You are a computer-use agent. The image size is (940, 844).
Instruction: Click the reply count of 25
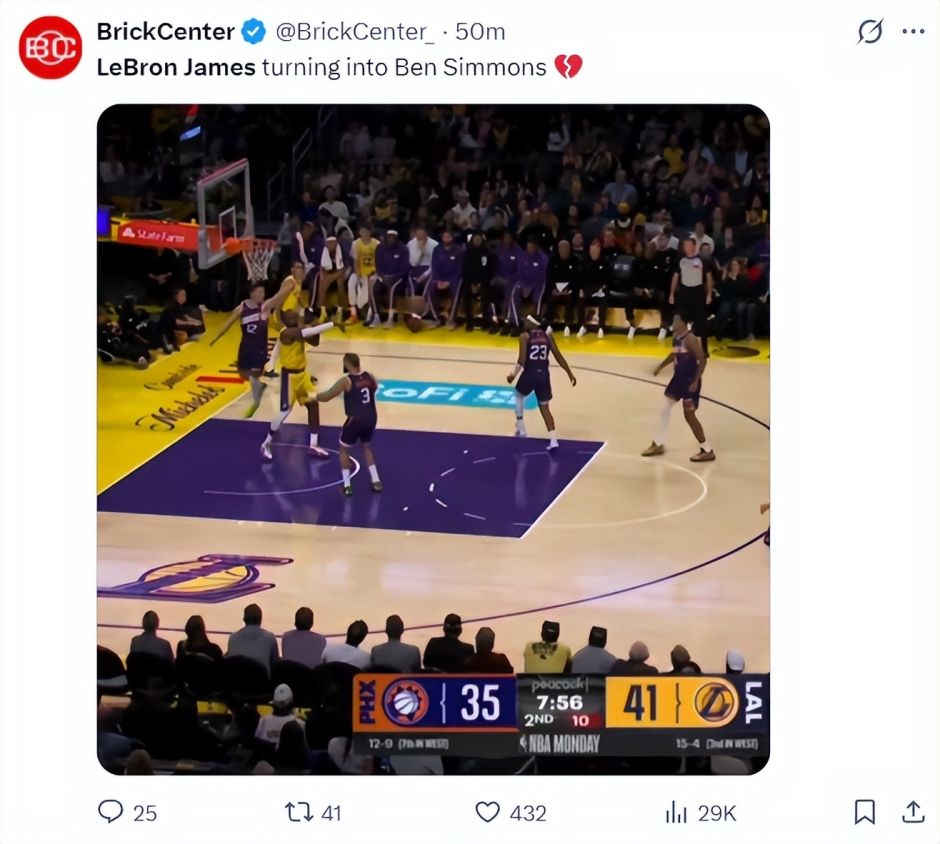145,812
